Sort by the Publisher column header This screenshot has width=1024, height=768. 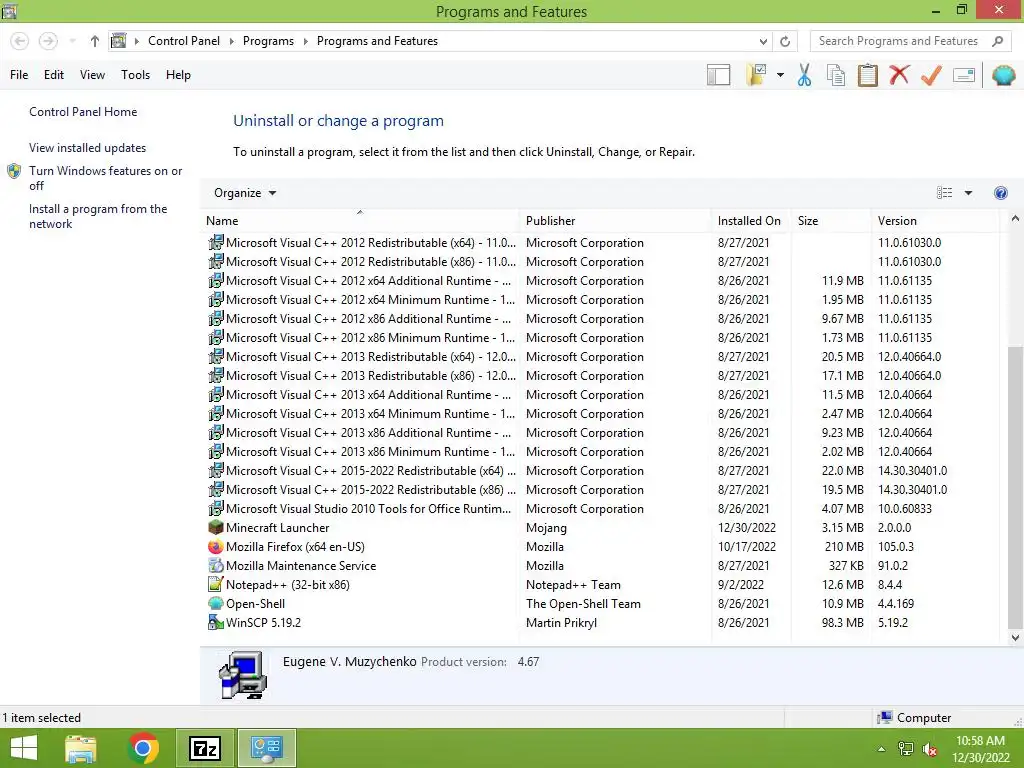615,221
